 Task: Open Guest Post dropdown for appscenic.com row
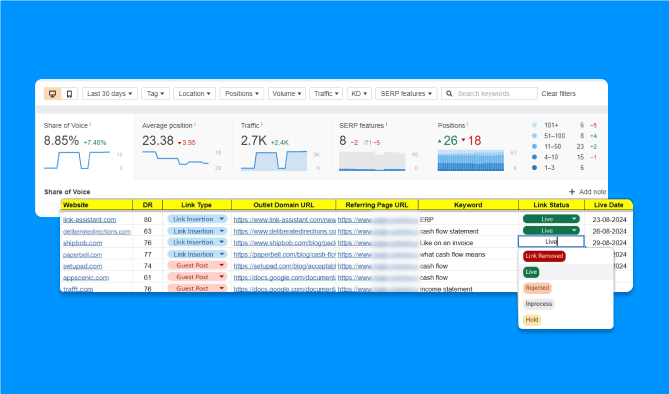[x=197, y=277]
